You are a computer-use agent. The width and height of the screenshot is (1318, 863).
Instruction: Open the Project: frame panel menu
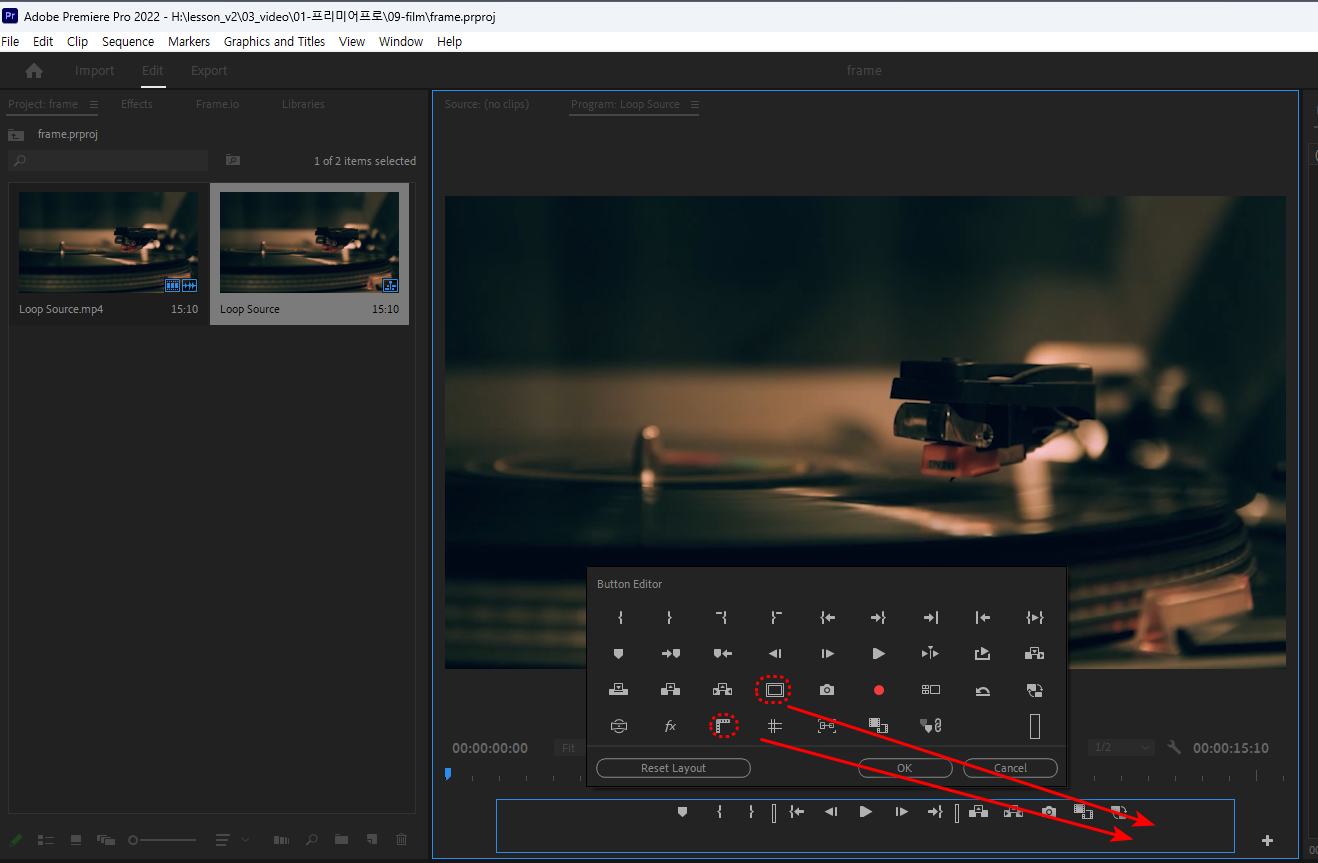pyautogui.click(x=94, y=104)
